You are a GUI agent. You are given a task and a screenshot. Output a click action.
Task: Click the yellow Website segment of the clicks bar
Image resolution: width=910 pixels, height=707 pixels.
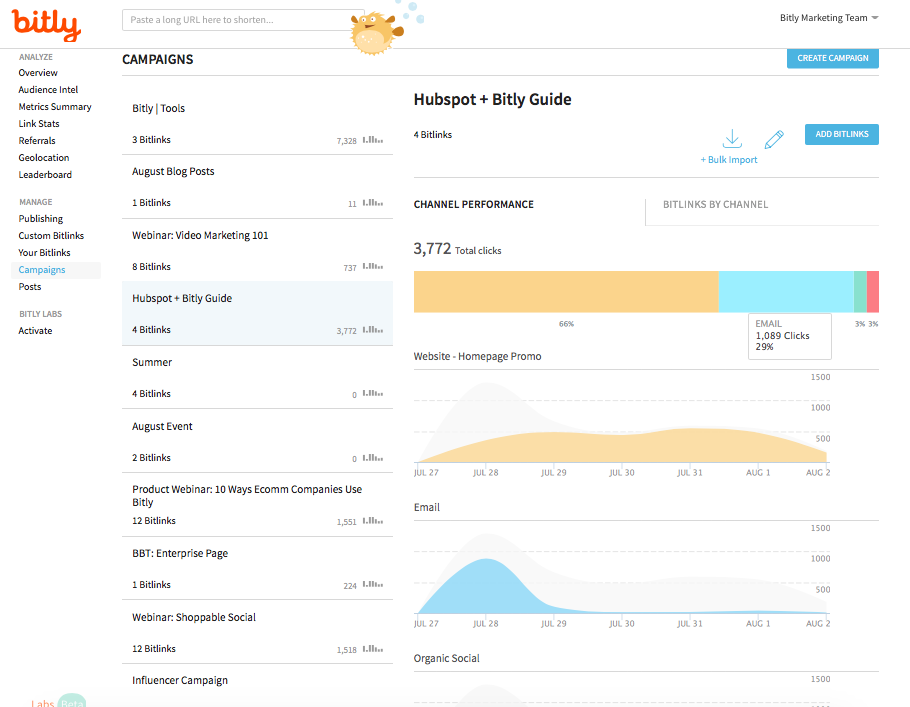(x=566, y=291)
